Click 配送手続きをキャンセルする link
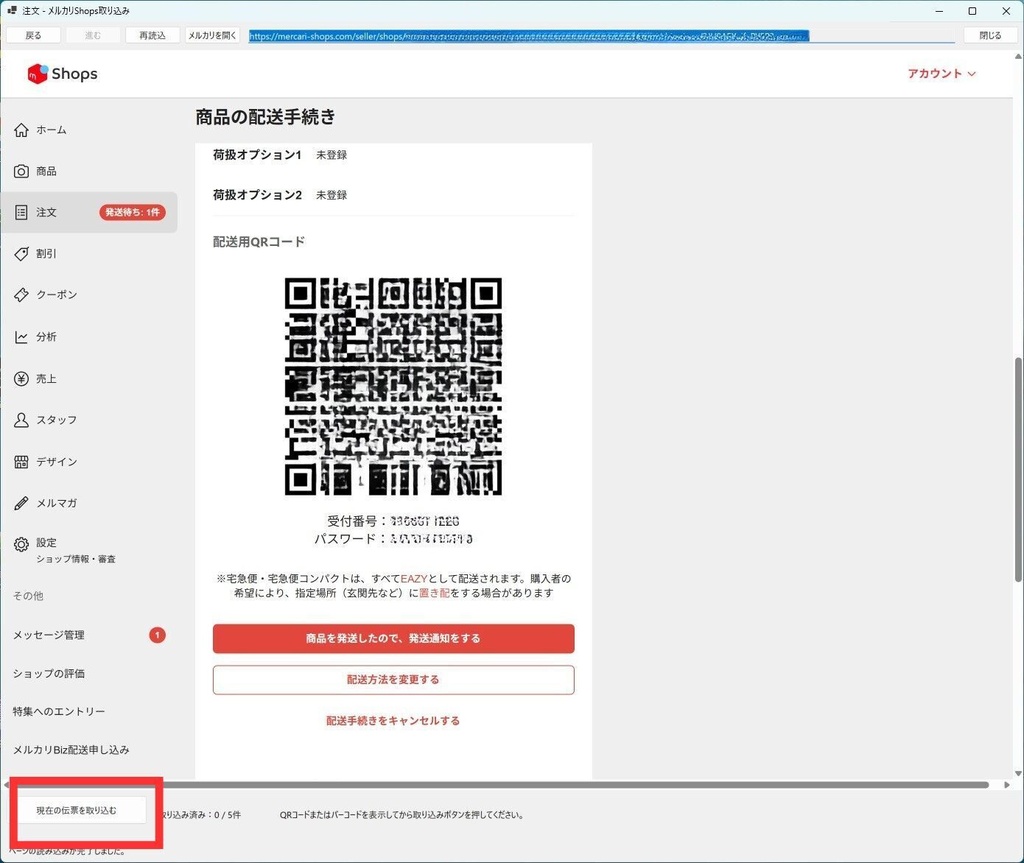This screenshot has height=863, width=1024. (x=393, y=721)
